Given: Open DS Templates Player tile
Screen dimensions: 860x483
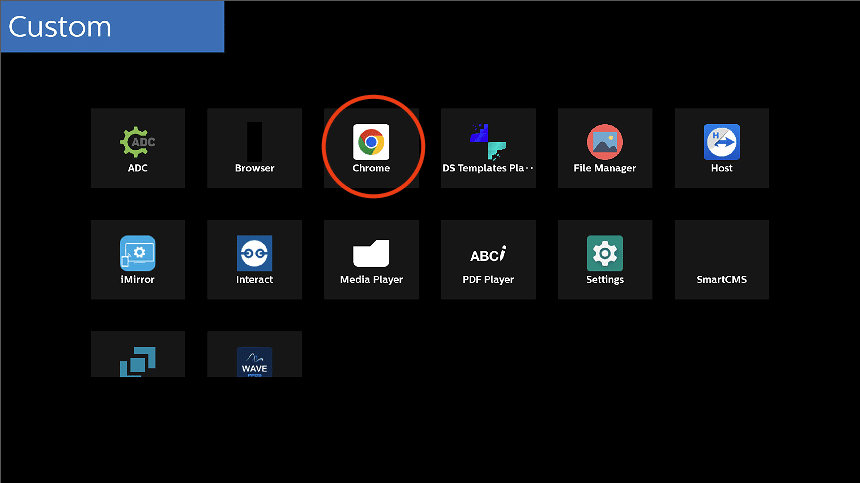Looking at the screenshot, I should pos(488,148).
